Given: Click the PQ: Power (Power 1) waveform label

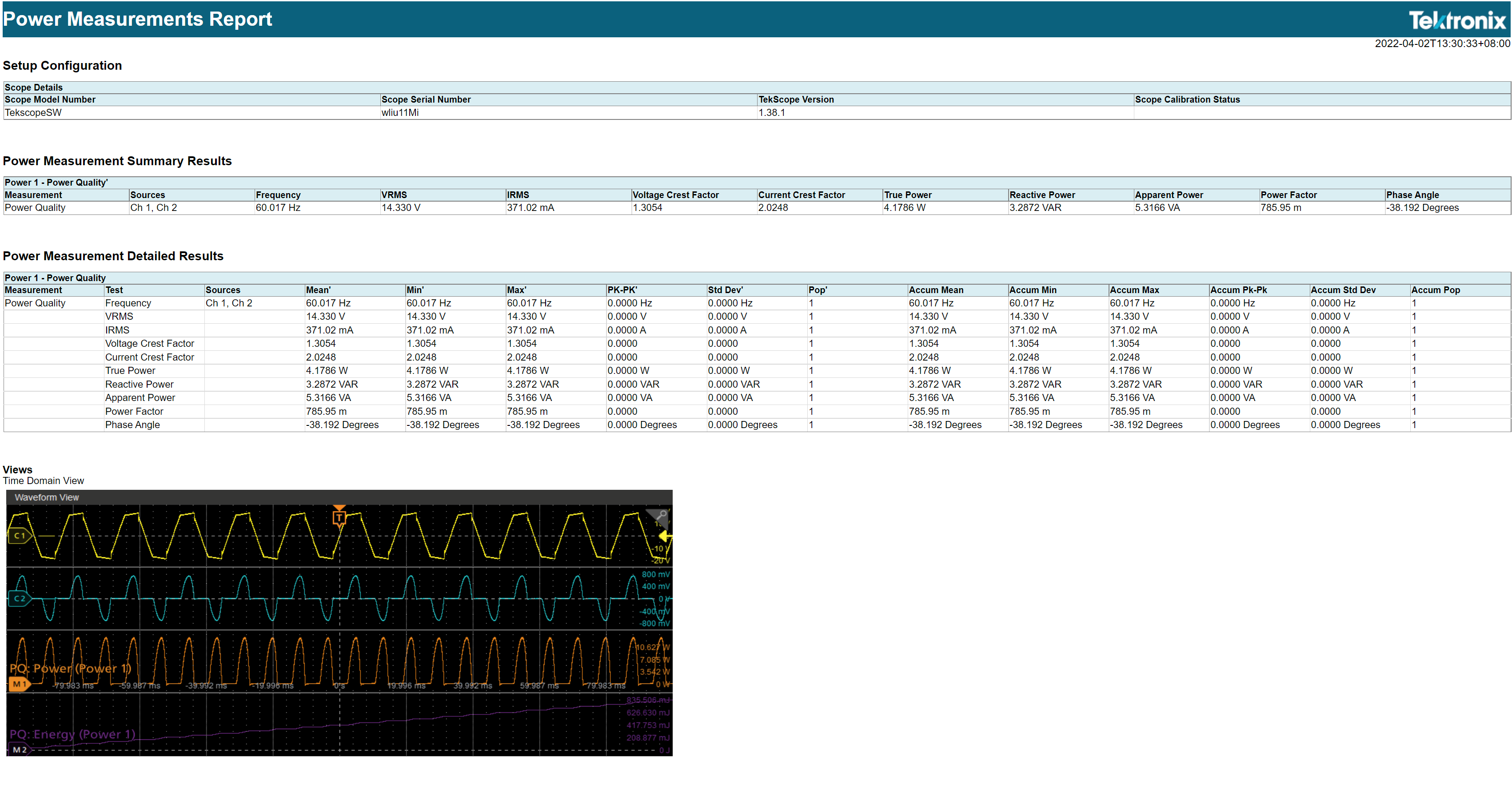Looking at the screenshot, I should pos(71,668).
